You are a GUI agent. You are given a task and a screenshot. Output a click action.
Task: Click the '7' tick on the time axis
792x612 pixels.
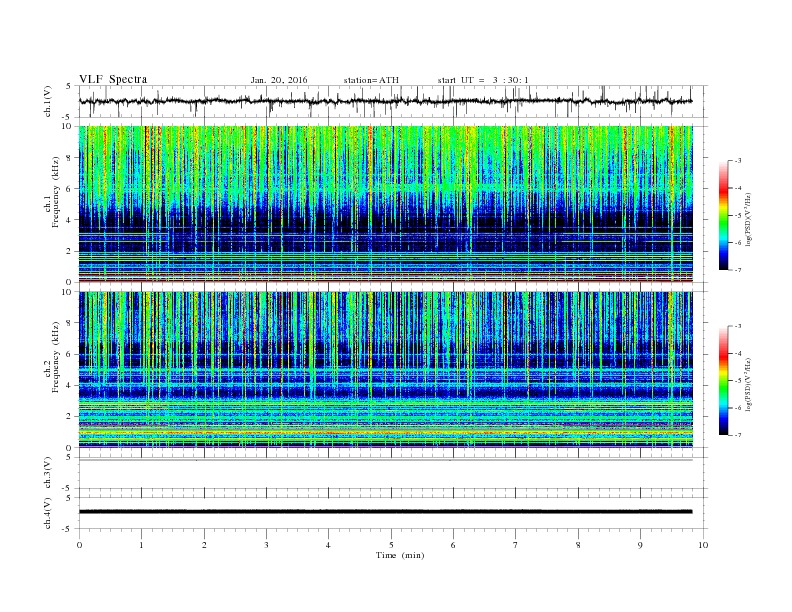(516, 545)
